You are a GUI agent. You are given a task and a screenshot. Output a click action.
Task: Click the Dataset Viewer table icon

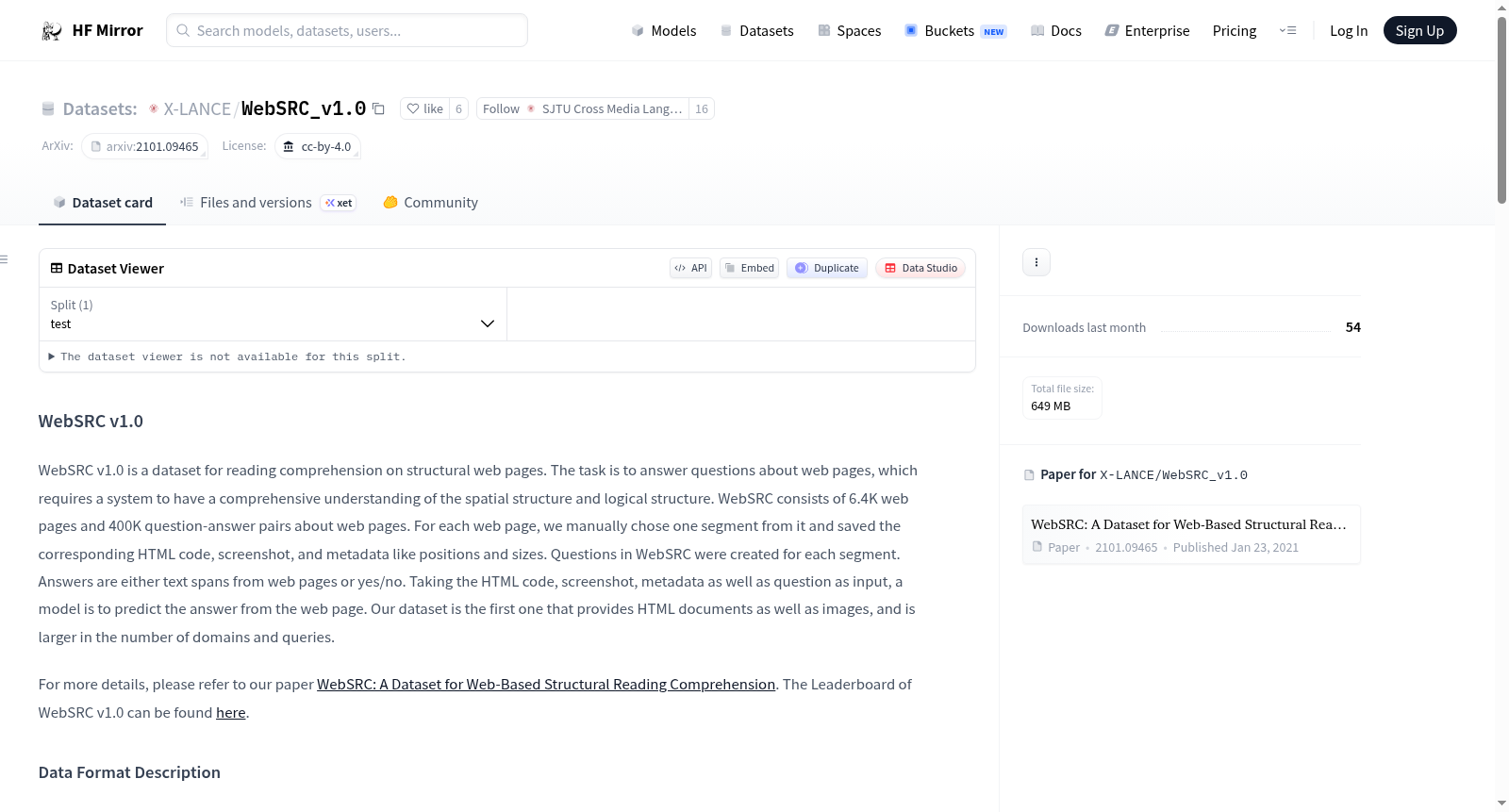coord(57,269)
